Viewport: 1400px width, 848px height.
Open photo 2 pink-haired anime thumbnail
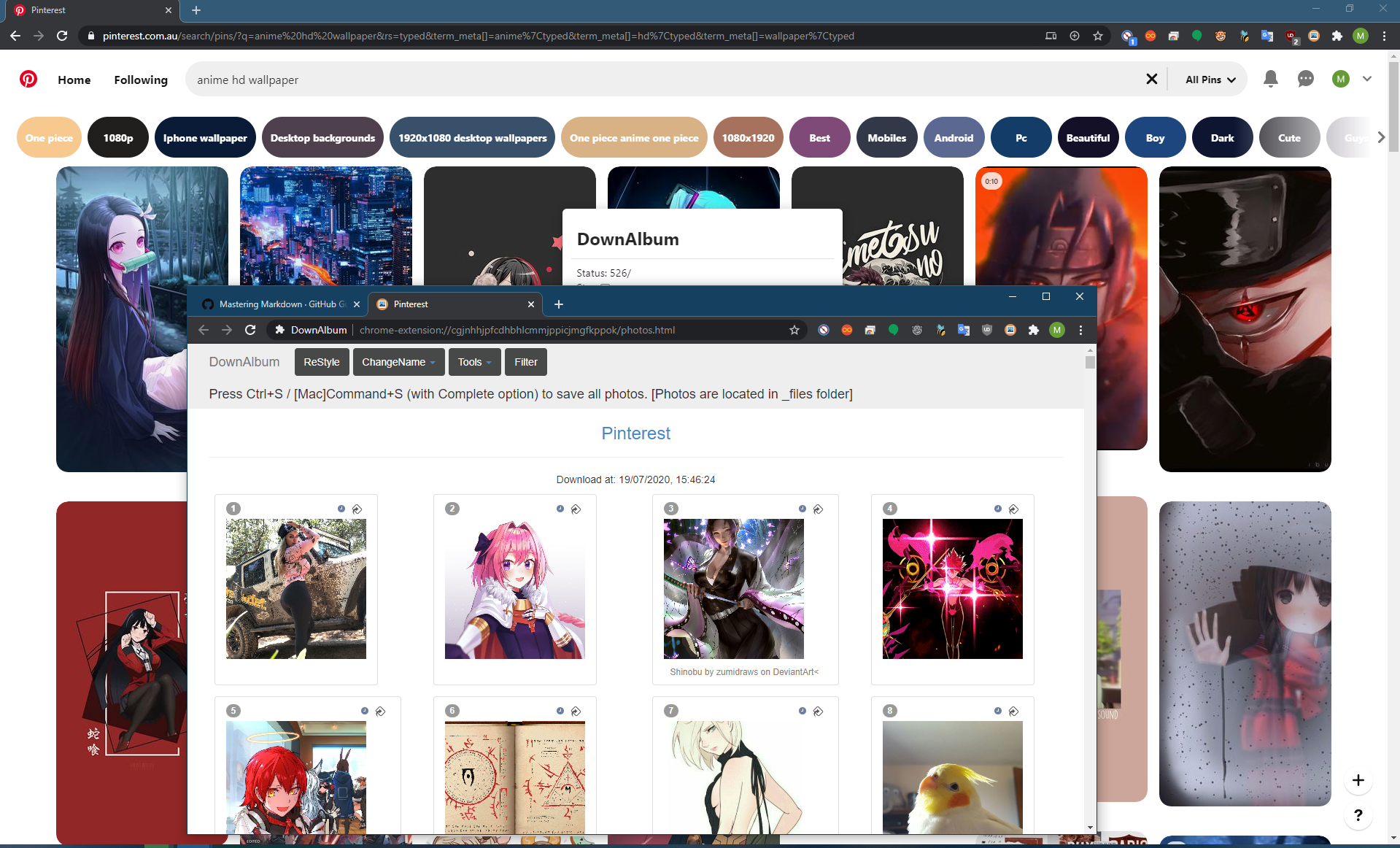point(514,589)
